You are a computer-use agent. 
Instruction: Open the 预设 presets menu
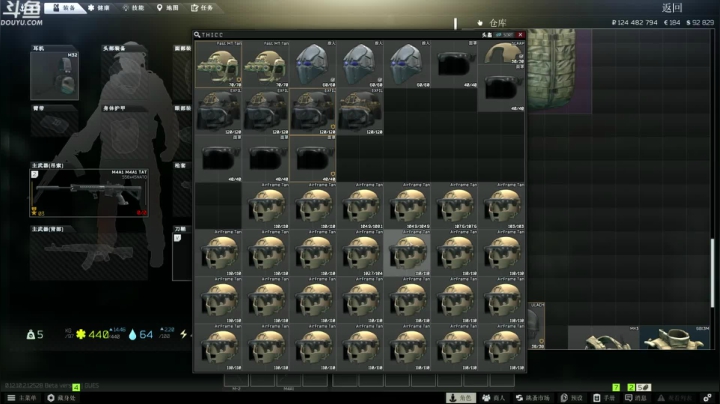pyautogui.click(x=572, y=398)
